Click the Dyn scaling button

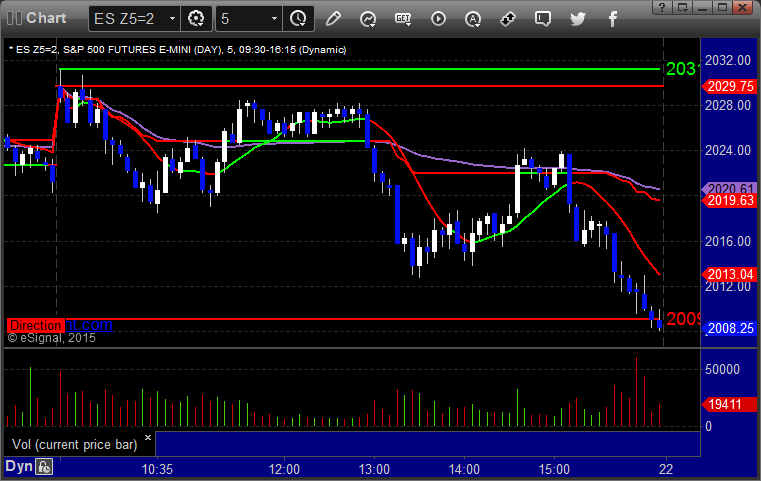19,466
